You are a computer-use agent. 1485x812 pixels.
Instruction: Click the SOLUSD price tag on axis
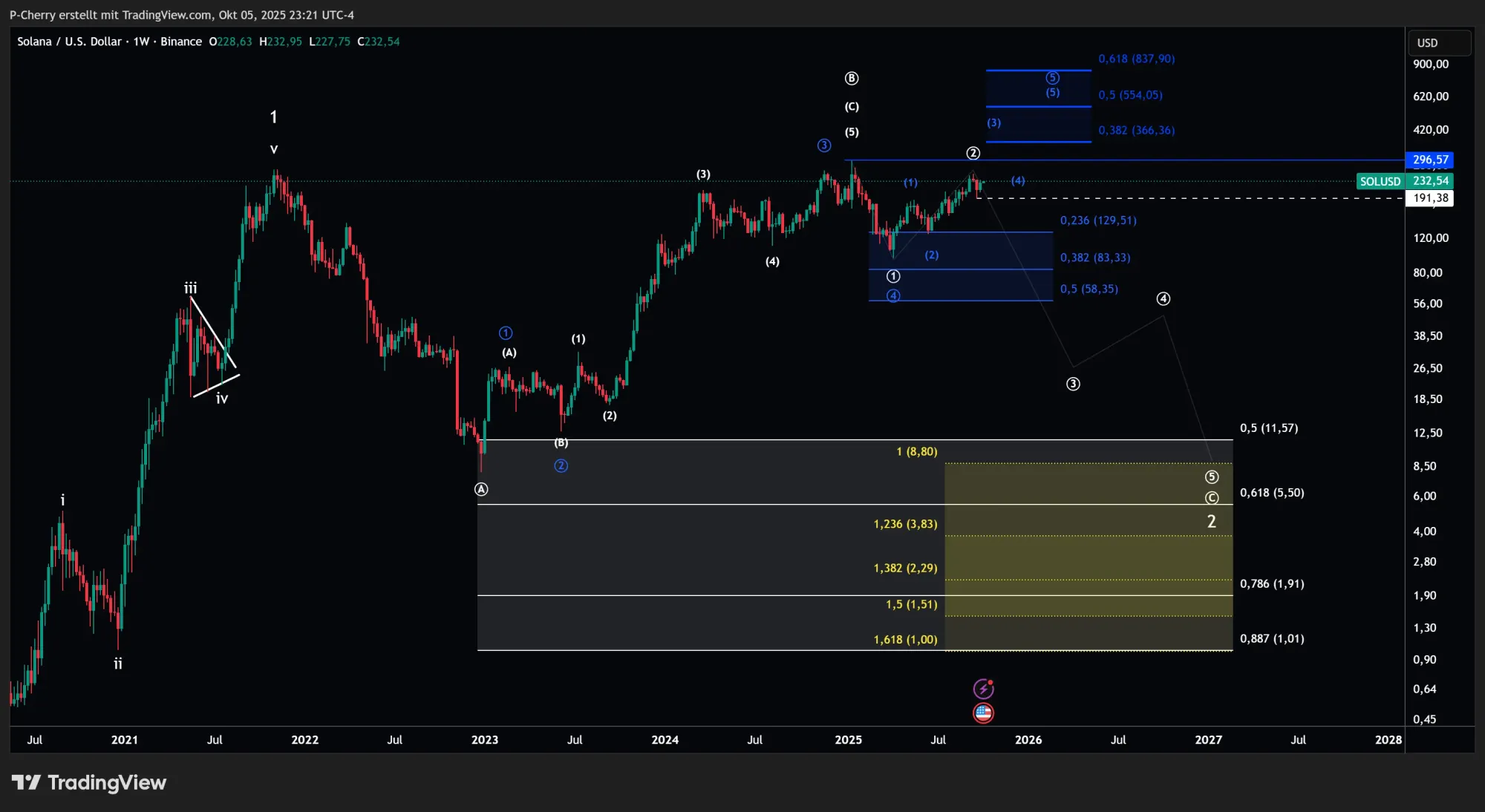click(1380, 181)
